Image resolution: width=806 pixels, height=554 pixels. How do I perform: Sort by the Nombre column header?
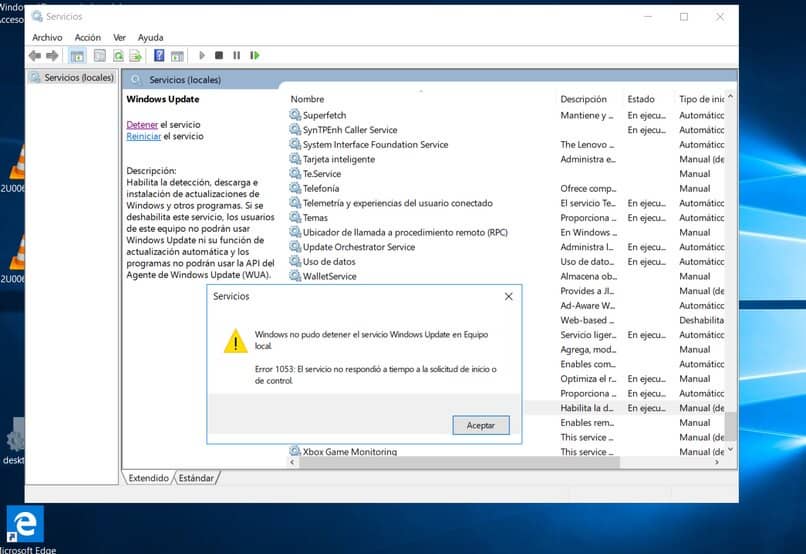[x=308, y=99]
